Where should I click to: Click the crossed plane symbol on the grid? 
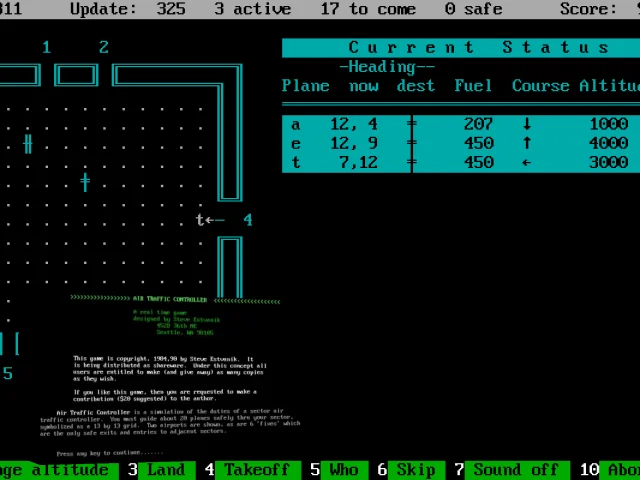point(85,182)
